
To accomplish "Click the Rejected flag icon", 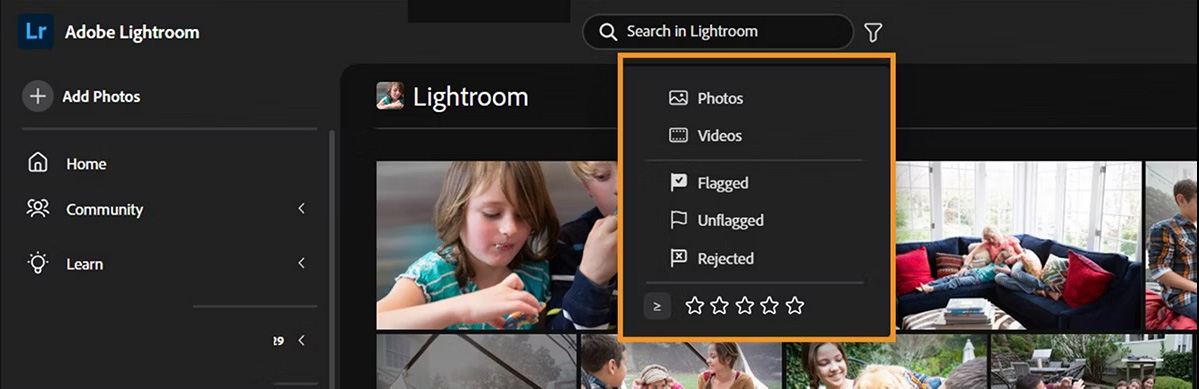I will [678, 258].
